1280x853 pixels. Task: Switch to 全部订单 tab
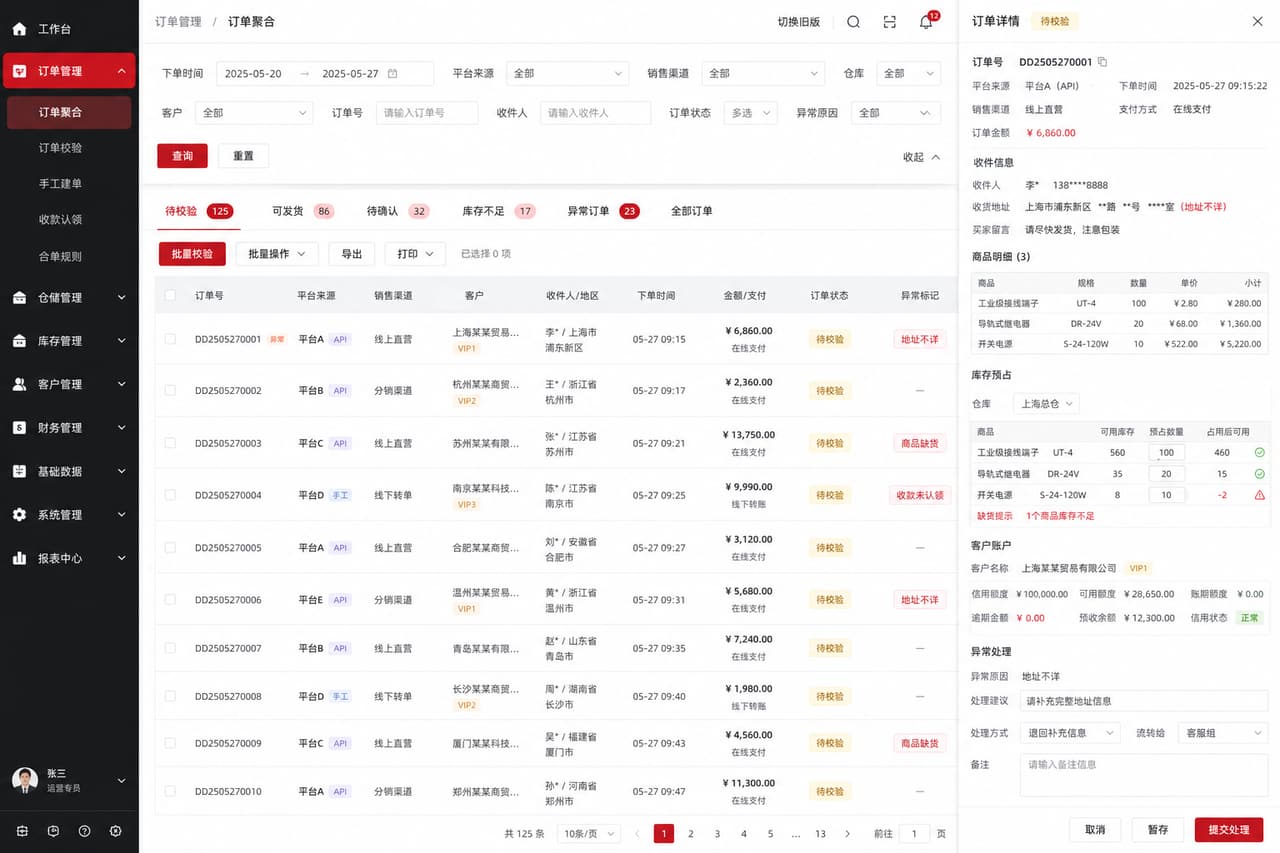(691, 211)
